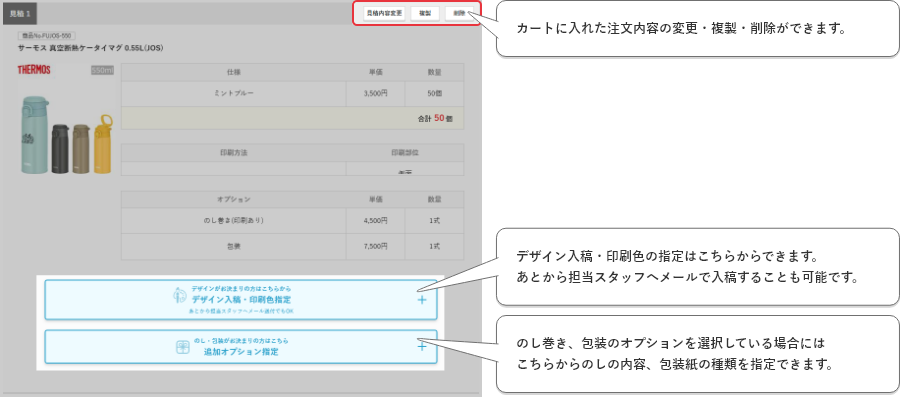900x397 pixels.
Task: Click the 3,500円 unit price cell
Action: [375, 94]
